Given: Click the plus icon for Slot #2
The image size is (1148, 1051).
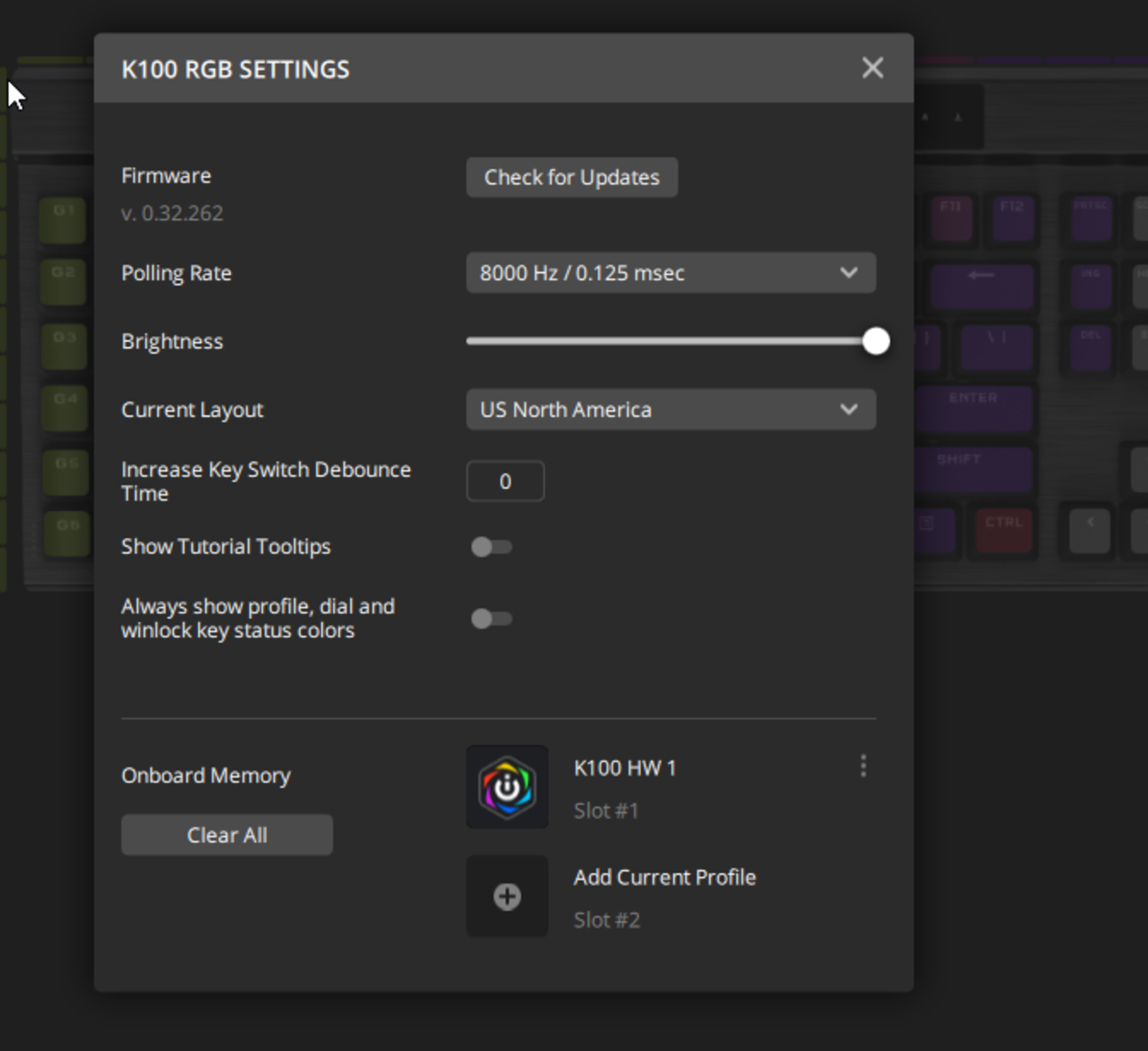Looking at the screenshot, I should tap(507, 897).
